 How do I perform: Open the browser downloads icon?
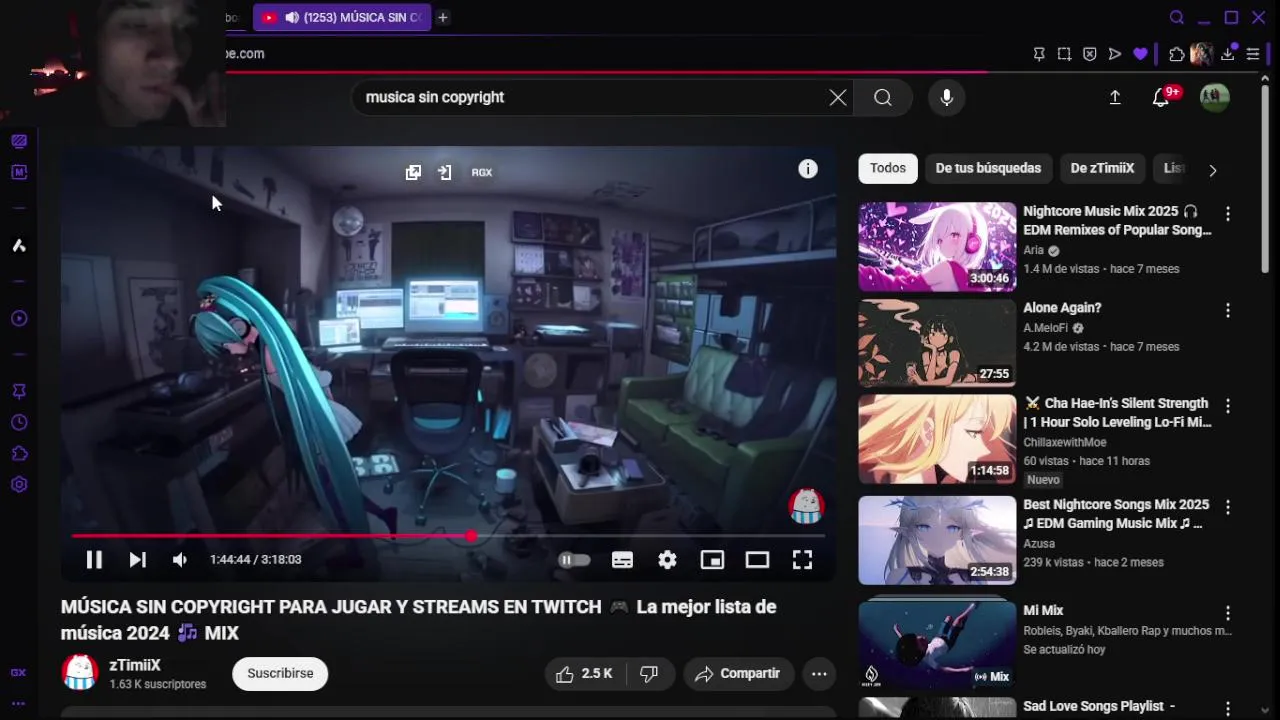tap(1228, 54)
